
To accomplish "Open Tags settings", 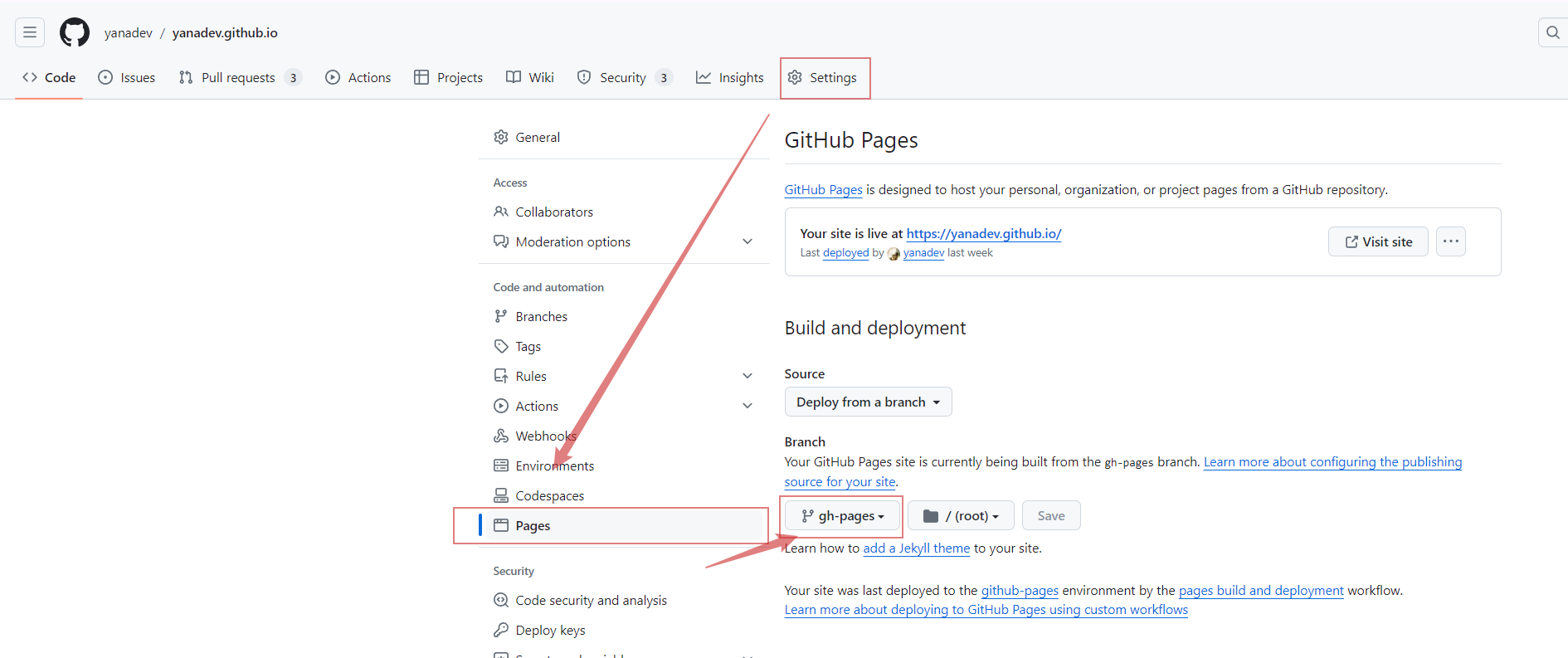I will tap(528, 346).
